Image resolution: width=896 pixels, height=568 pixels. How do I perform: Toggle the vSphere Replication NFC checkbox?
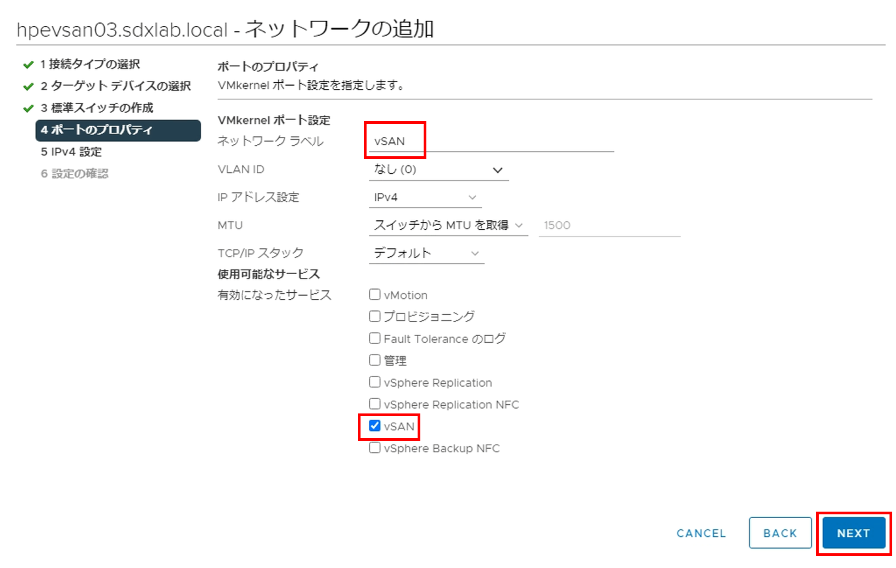point(374,404)
